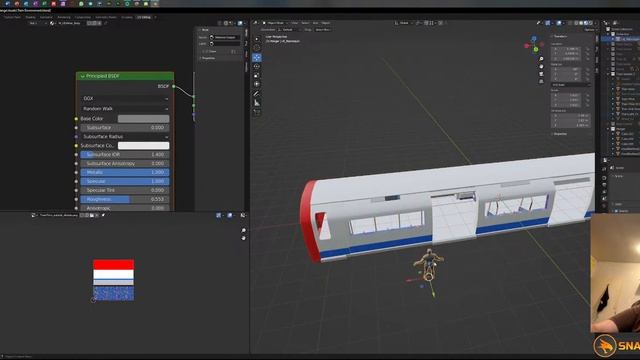Open Object menu in 3D viewport header
Viewport: 640px width, 360px height.
[x=326, y=23]
